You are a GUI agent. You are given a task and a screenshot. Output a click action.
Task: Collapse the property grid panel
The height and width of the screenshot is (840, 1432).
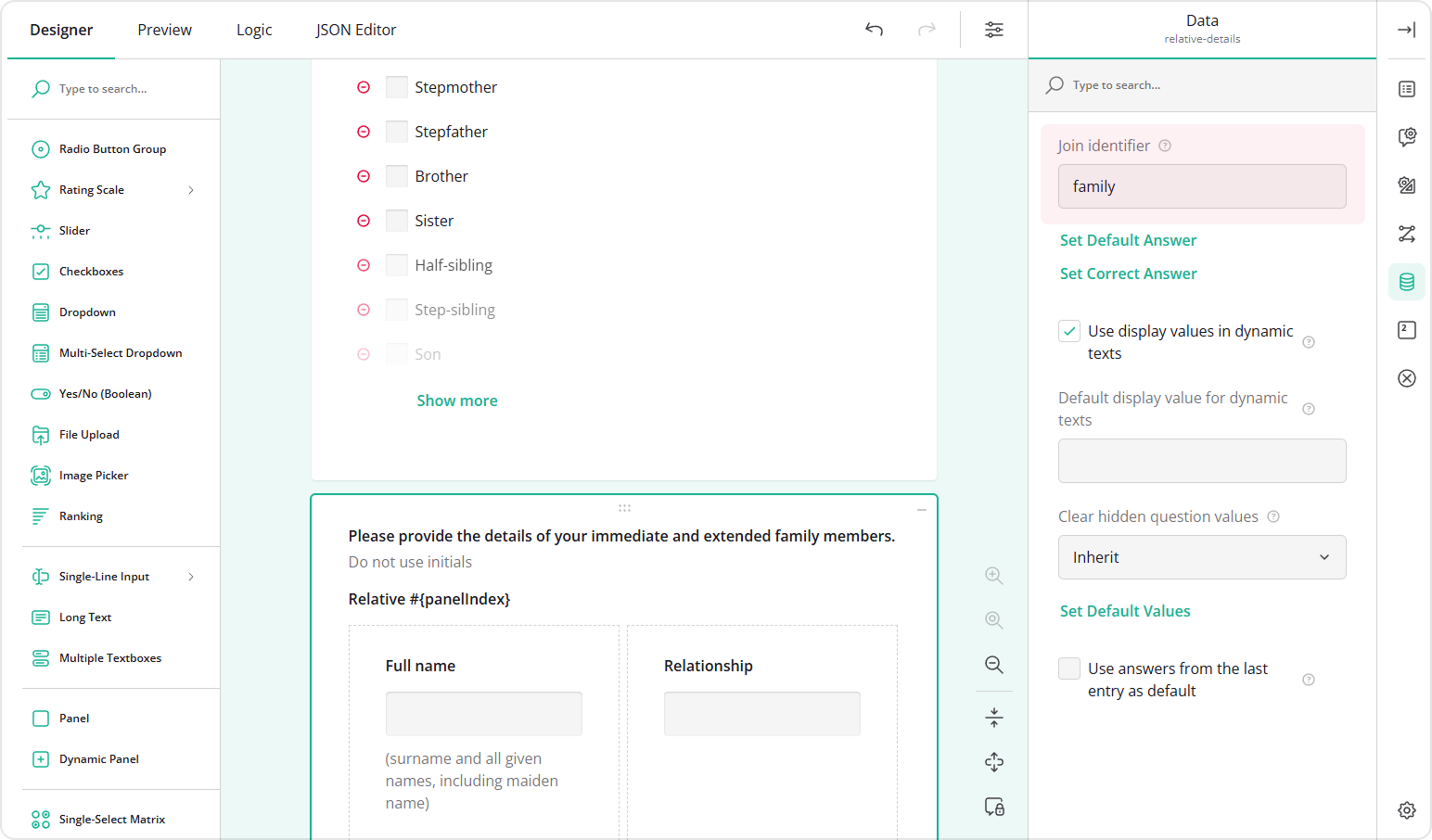pyautogui.click(x=1406, y=29)
